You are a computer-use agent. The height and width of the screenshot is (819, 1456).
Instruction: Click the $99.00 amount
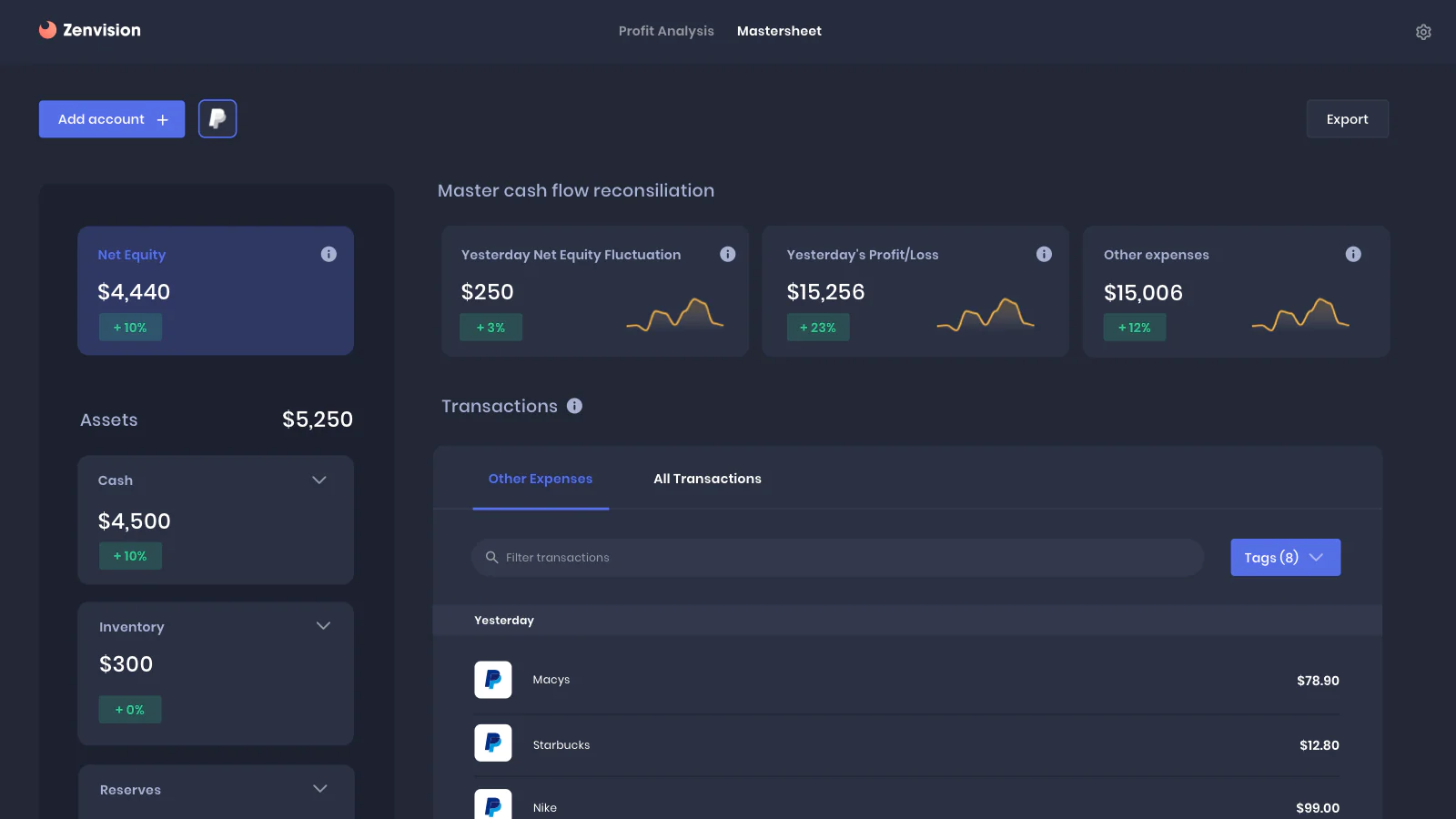(1318, 808)
